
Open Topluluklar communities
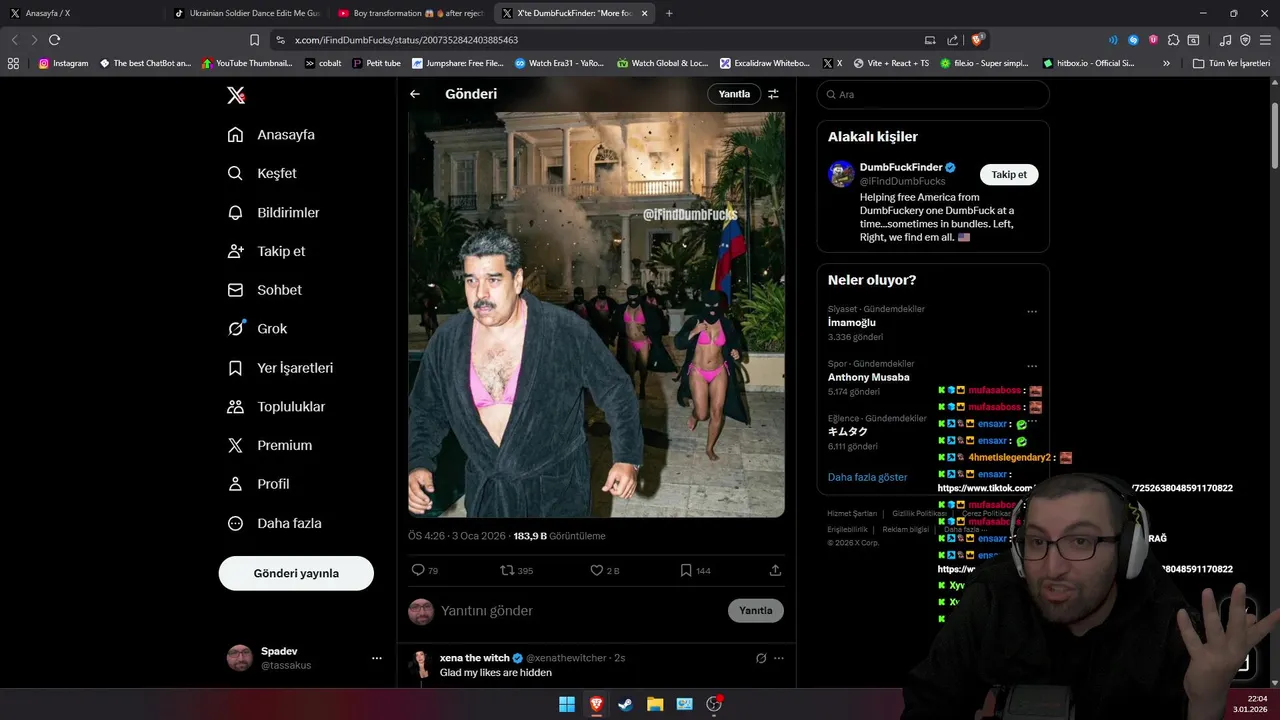pyautogui.click(x=276, y=407)
